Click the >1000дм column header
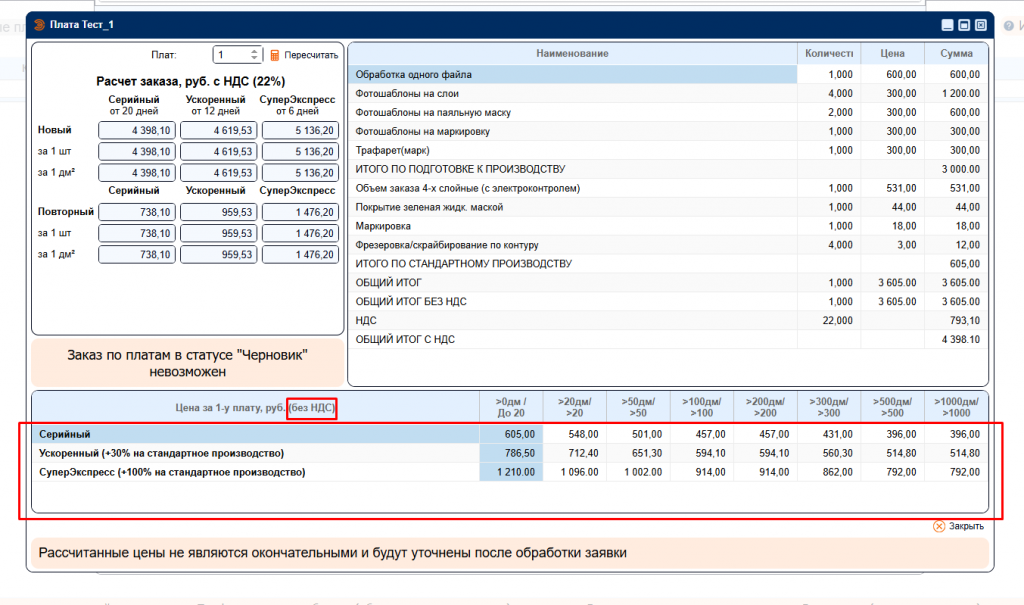This screenshot has width=1024, height=605. 956,406
